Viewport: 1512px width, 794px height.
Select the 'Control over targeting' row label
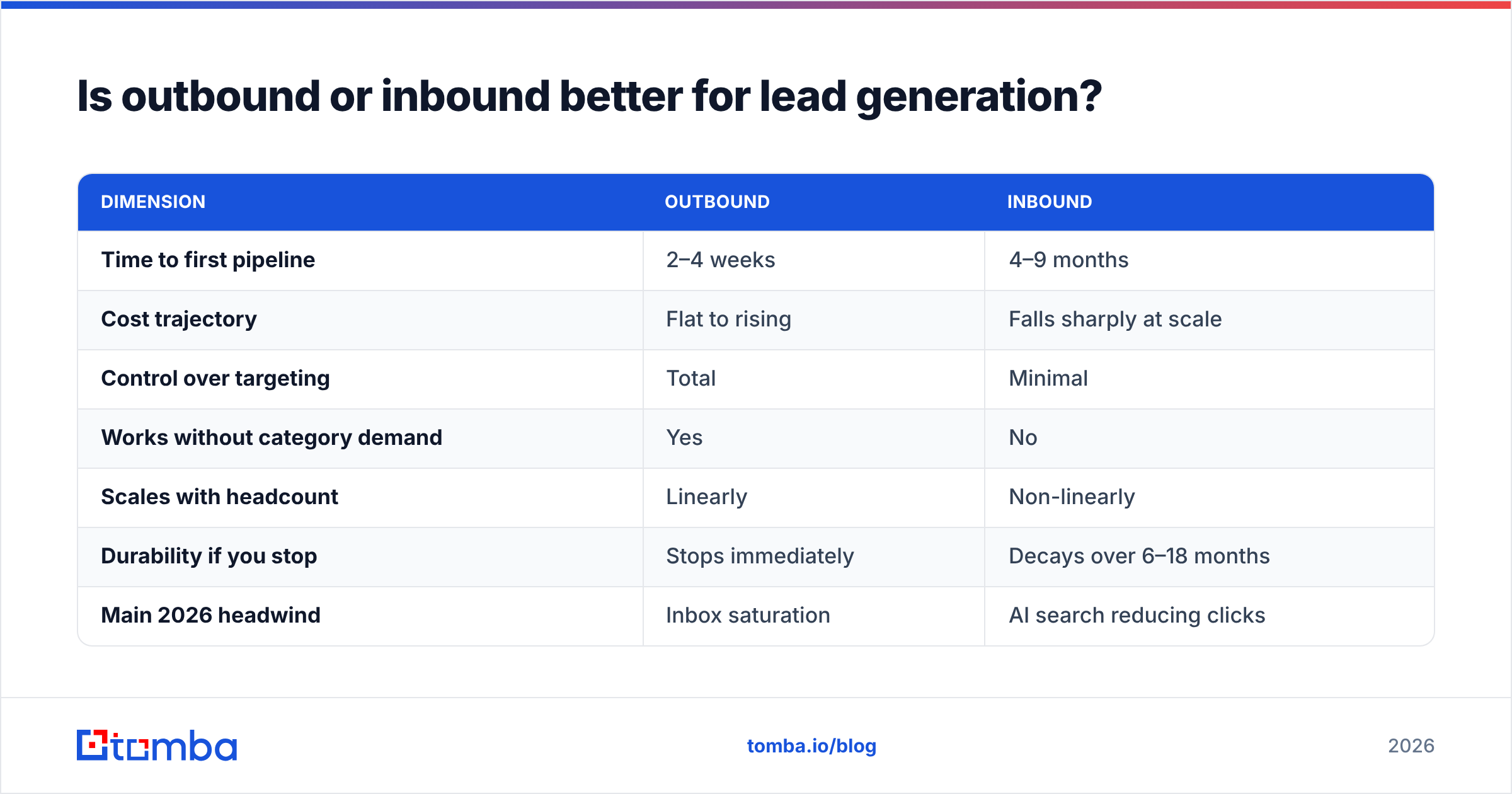[215, 378]
